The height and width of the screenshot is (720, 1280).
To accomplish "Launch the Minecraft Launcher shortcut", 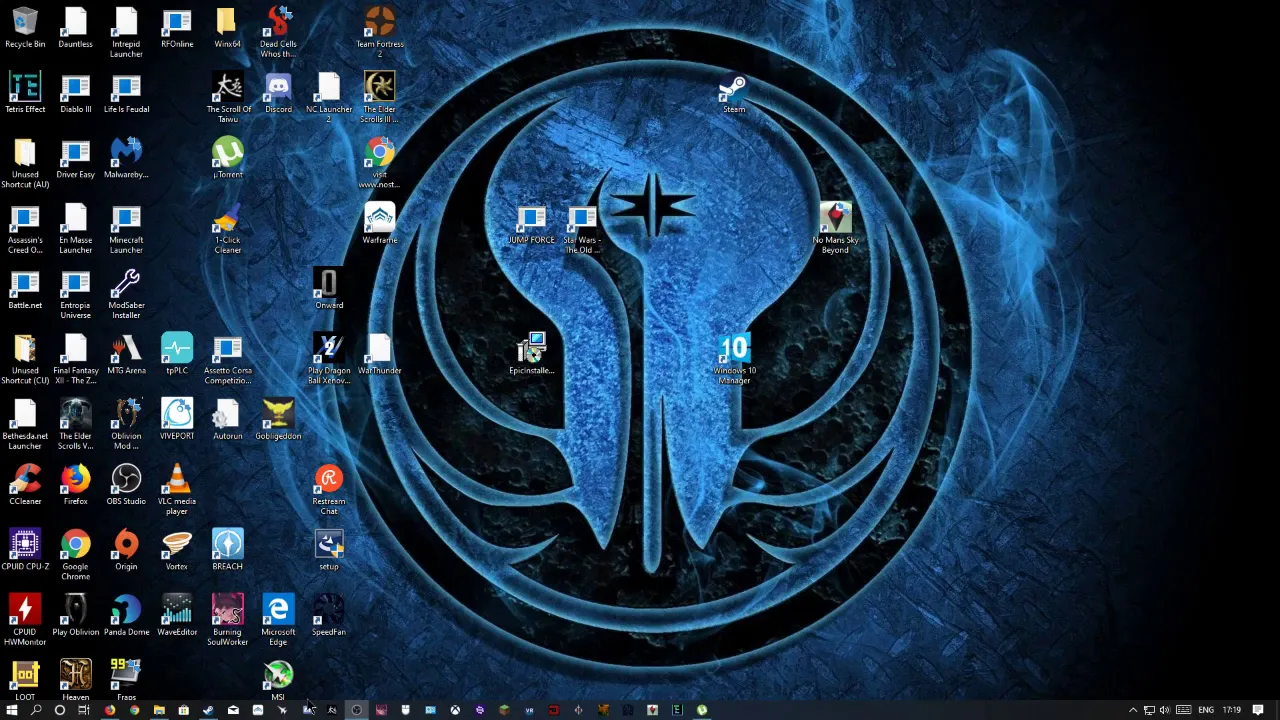I will 126,228.
